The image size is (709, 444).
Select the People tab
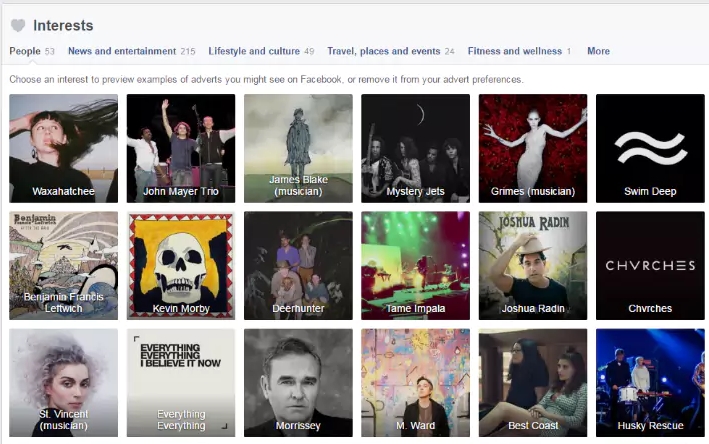[32, 51]
